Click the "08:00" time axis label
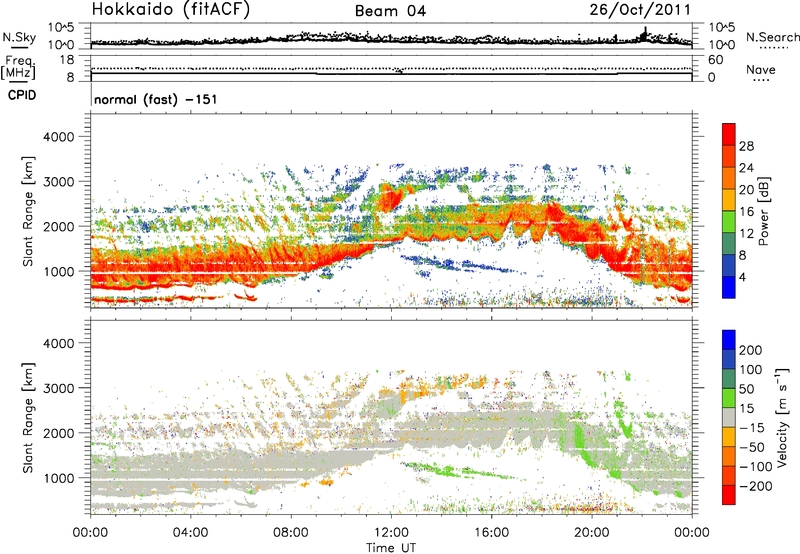The height and width of the screenshot is (554, 800). [x=291, y=533]
